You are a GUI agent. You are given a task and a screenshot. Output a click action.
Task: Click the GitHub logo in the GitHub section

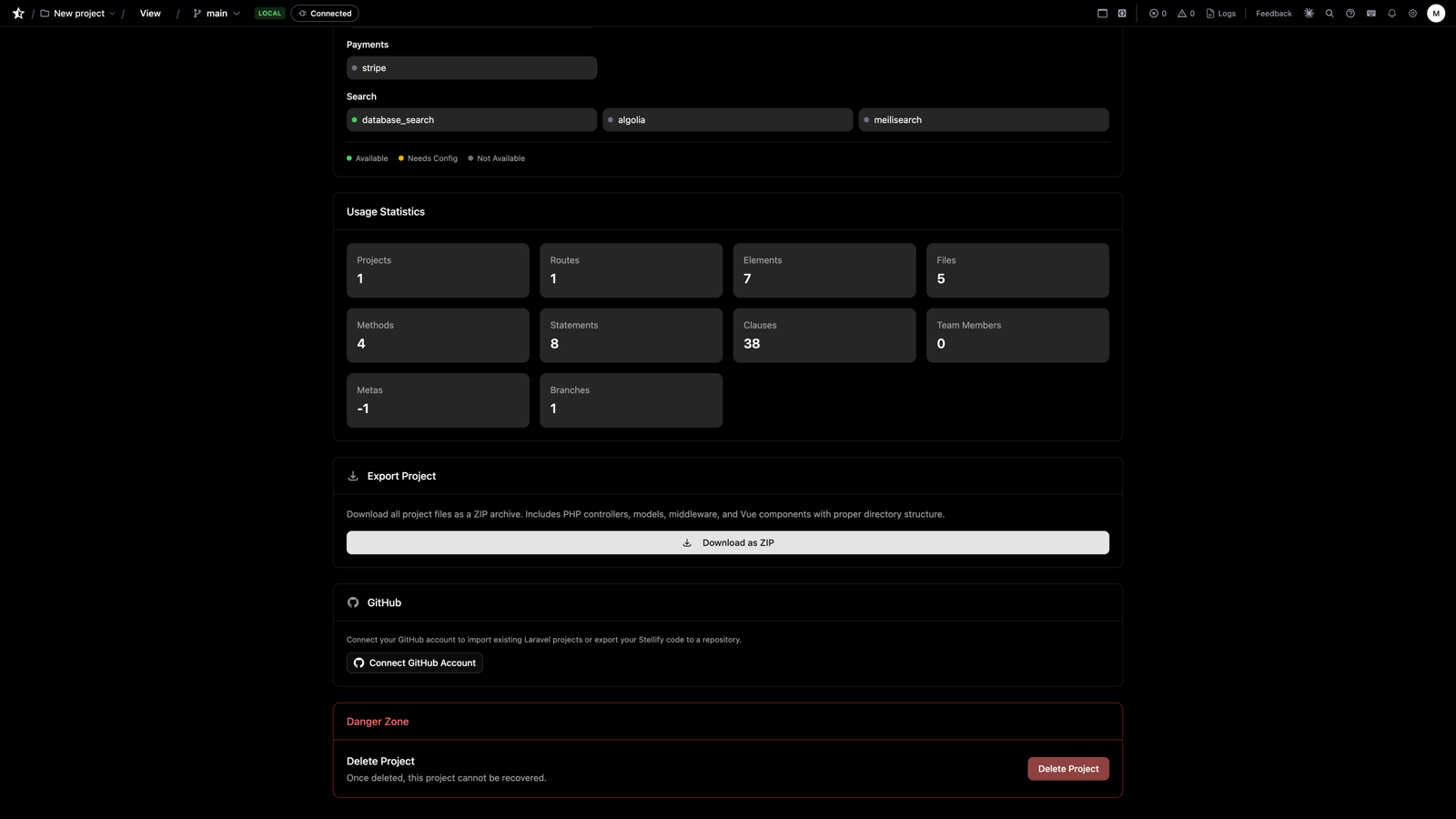coord(352,602)
